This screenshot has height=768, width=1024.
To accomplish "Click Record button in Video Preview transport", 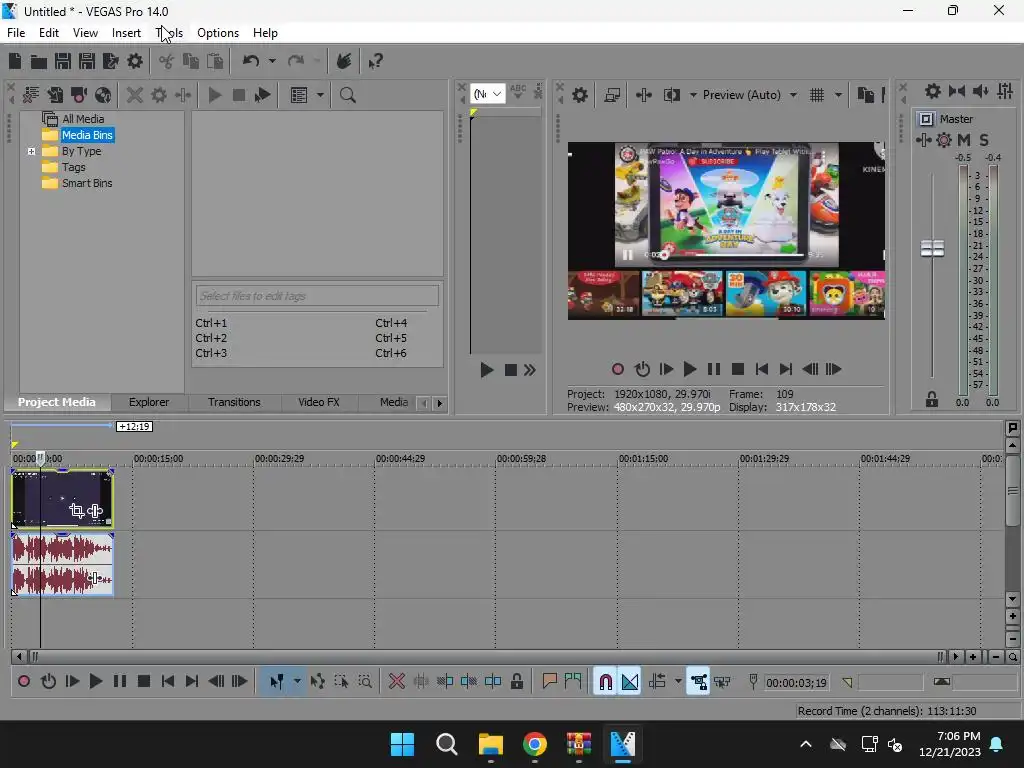I will (617, 370).
